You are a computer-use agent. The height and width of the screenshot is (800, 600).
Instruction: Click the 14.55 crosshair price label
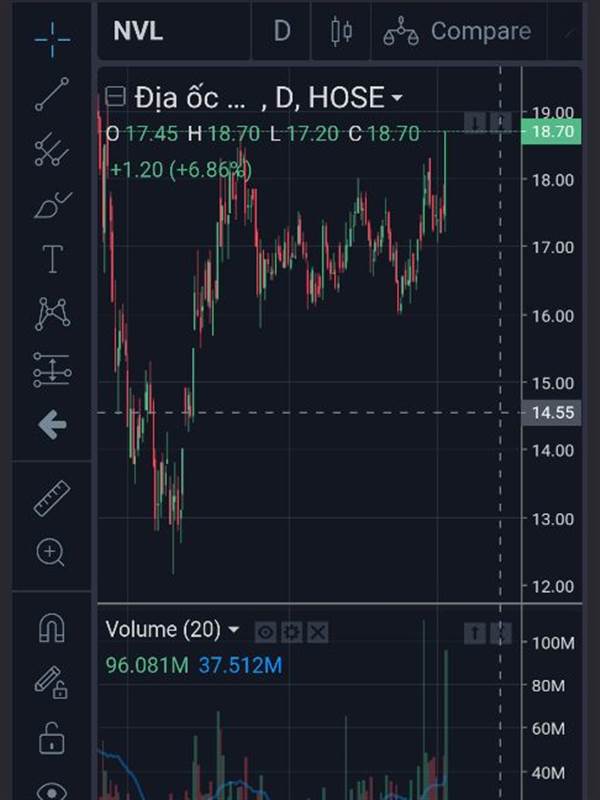click(x=552, y=412)
